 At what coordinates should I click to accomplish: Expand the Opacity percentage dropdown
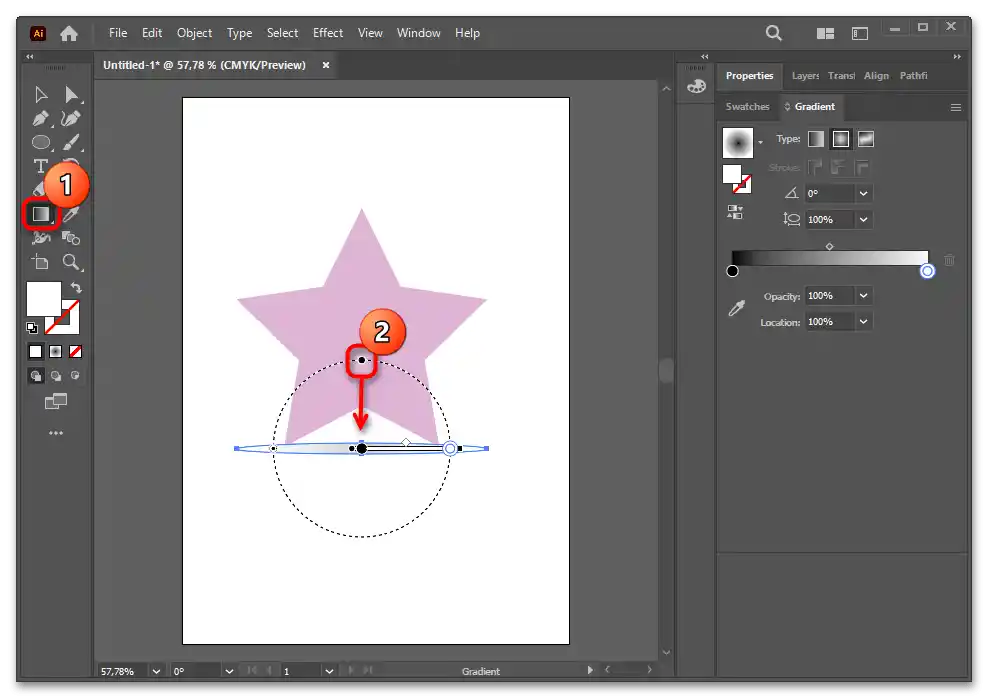pos(863,296)
